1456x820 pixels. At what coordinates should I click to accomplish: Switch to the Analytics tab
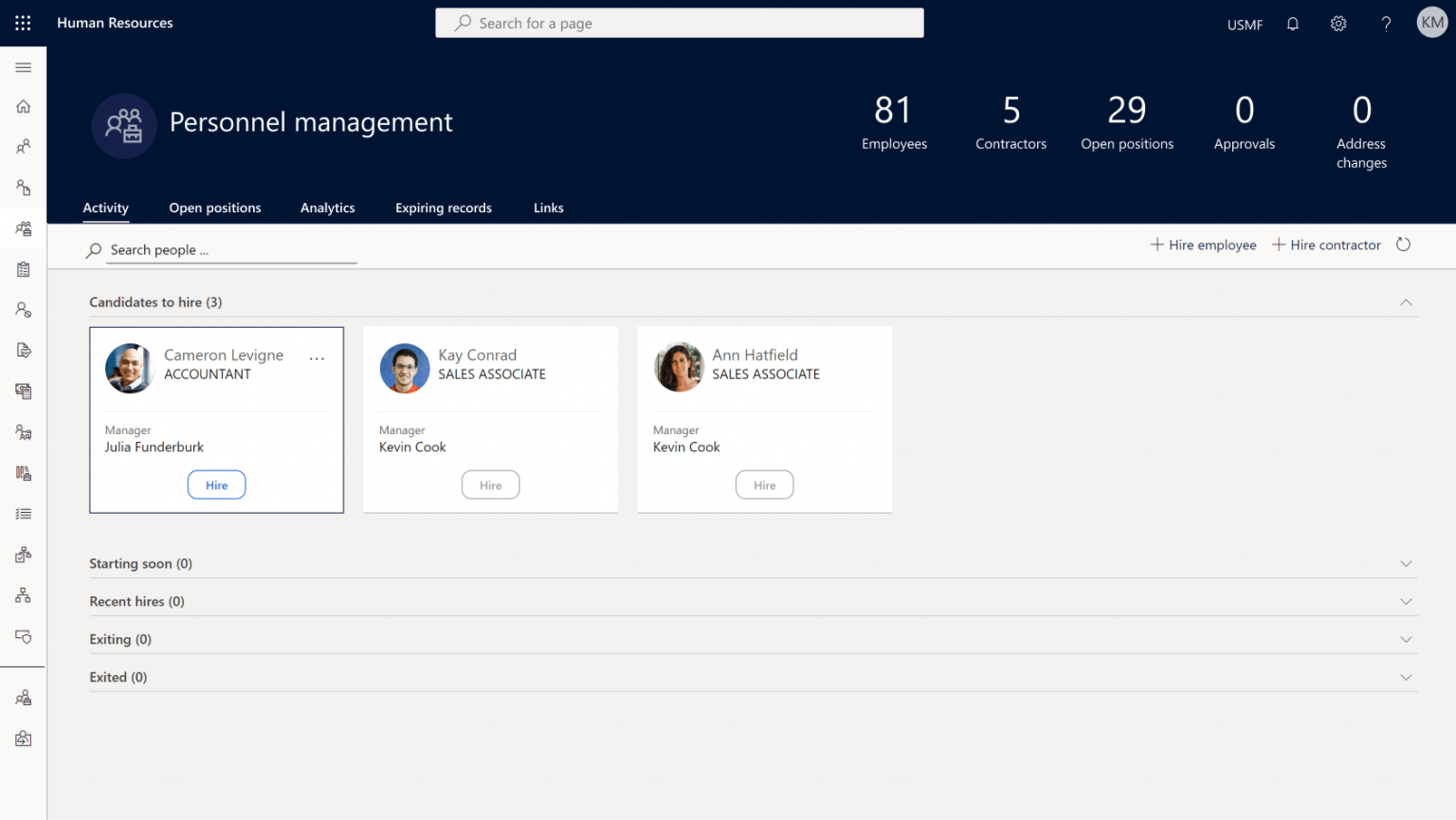tap(327, 208)
